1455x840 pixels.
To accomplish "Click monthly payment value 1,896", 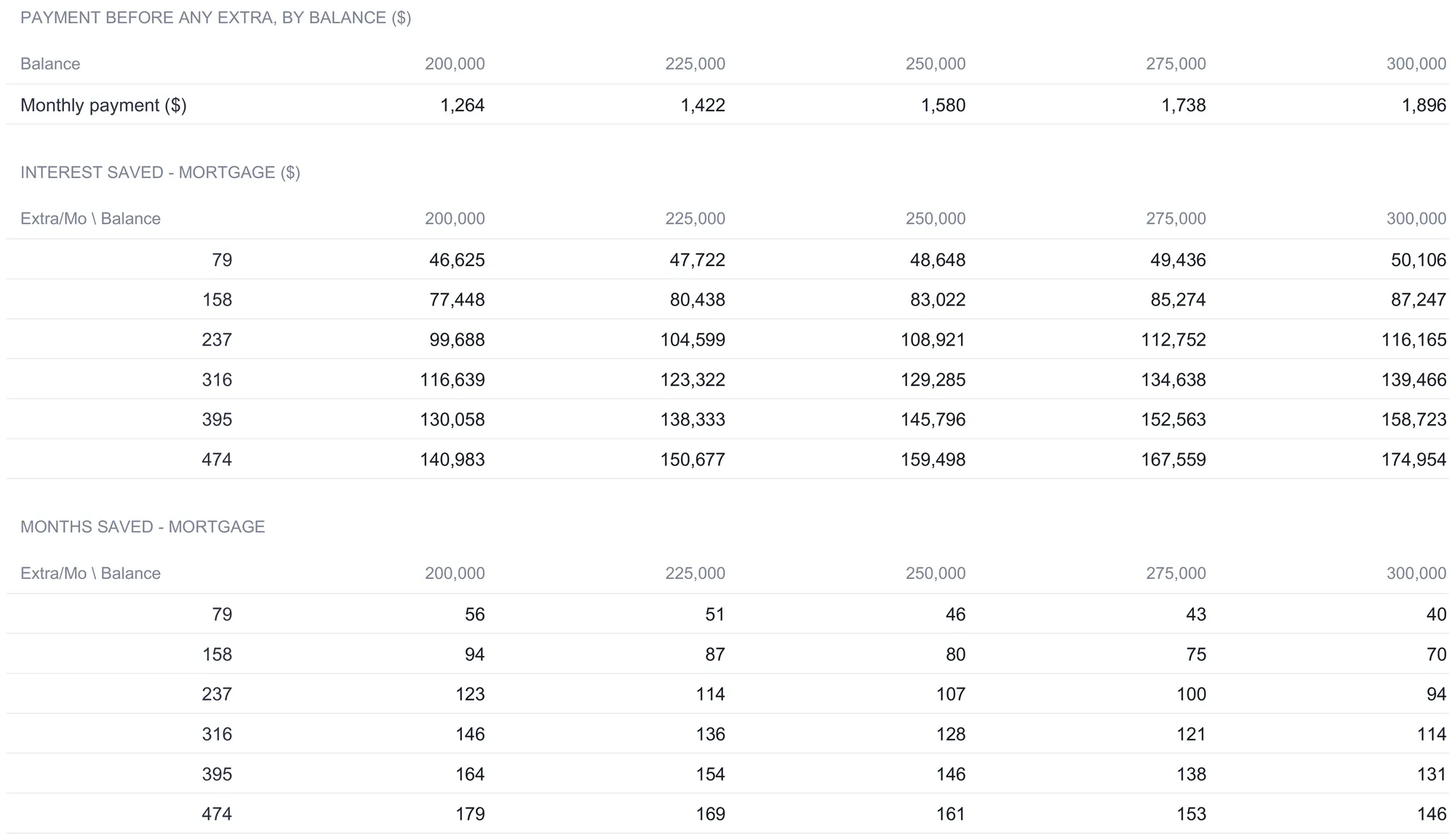I will (1424, 105).
